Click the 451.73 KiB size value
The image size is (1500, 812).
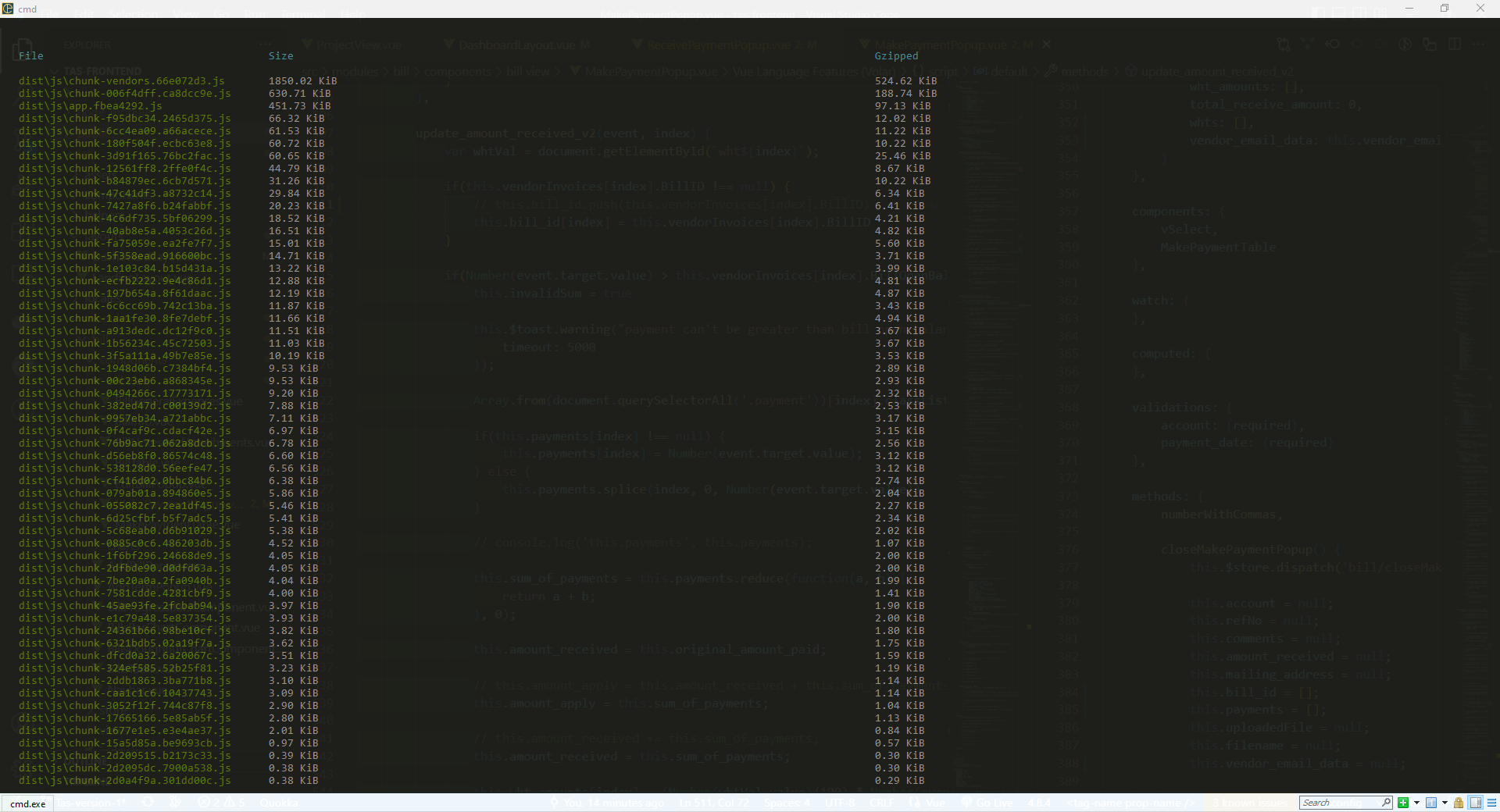[300, 106]
